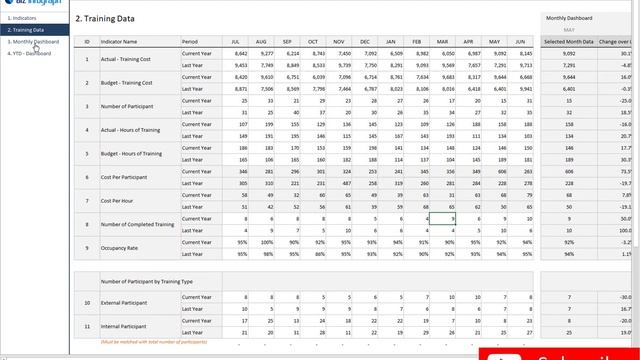640x360 pixels.
Task: Click the 'APR' month column header
Action: [469, 42]
